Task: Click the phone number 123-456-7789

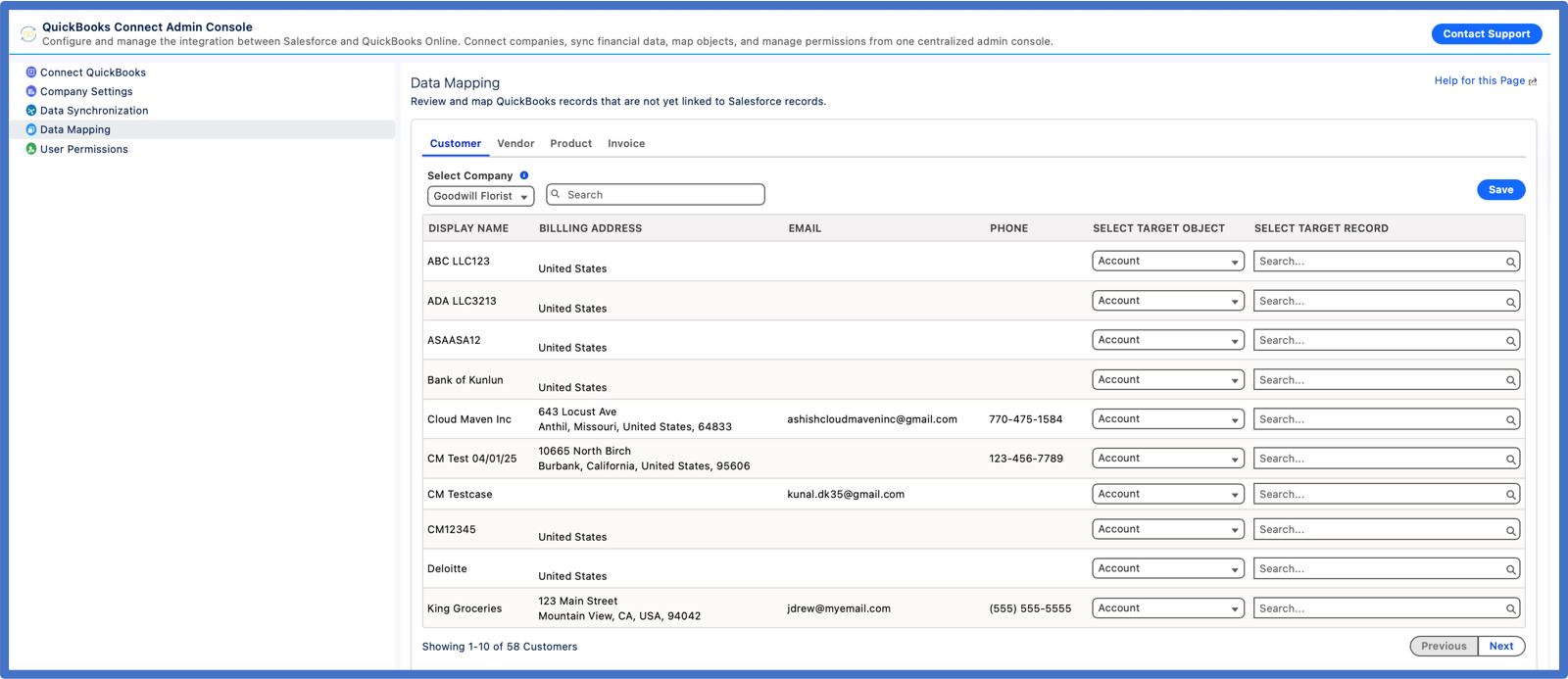Action: [x=1026, y=459]
